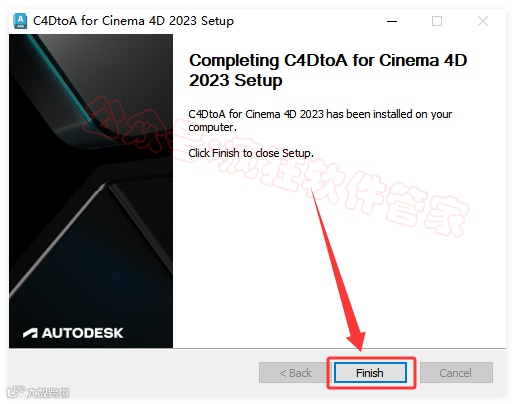Click the "C4DtoA for Cinema 4D 2023 Setup" title bar text
515x404 pixels.
[133, 21]
